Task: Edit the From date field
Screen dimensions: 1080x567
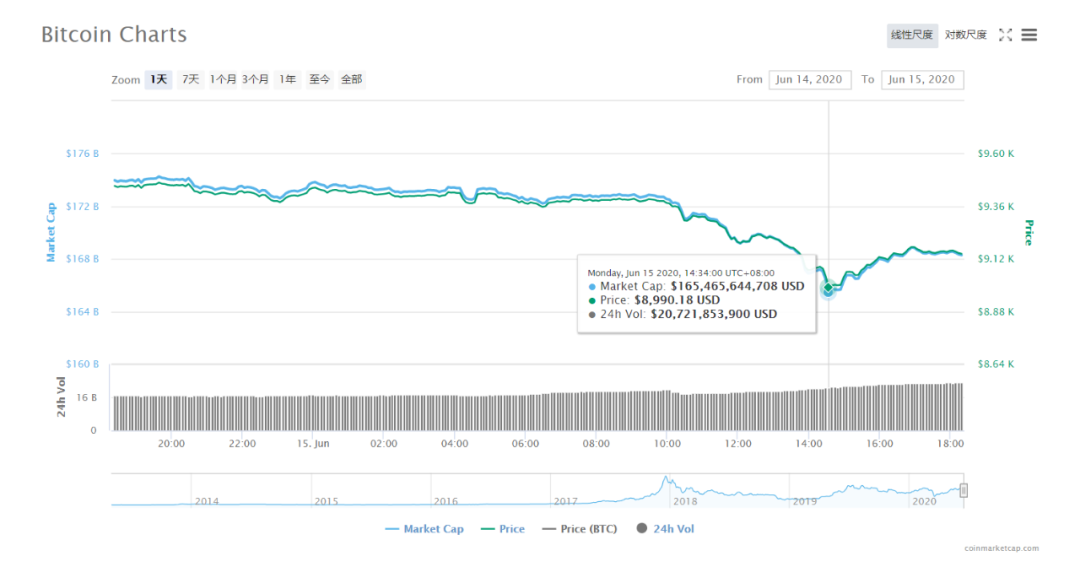Action: (810, 80)
